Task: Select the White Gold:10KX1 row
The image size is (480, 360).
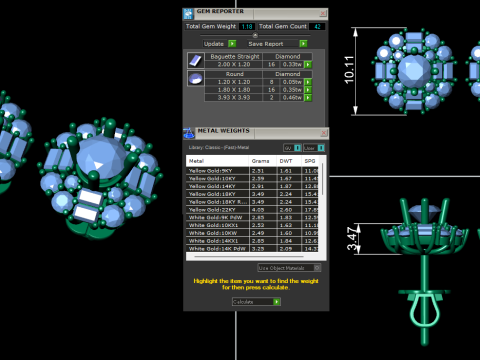Action: (252, 225)
